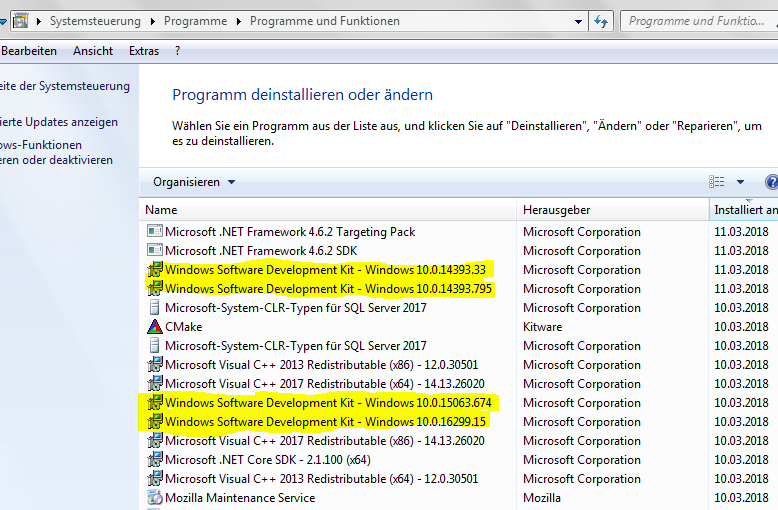Go to Systemsteuerung breadcrumb

coord(95,21)
